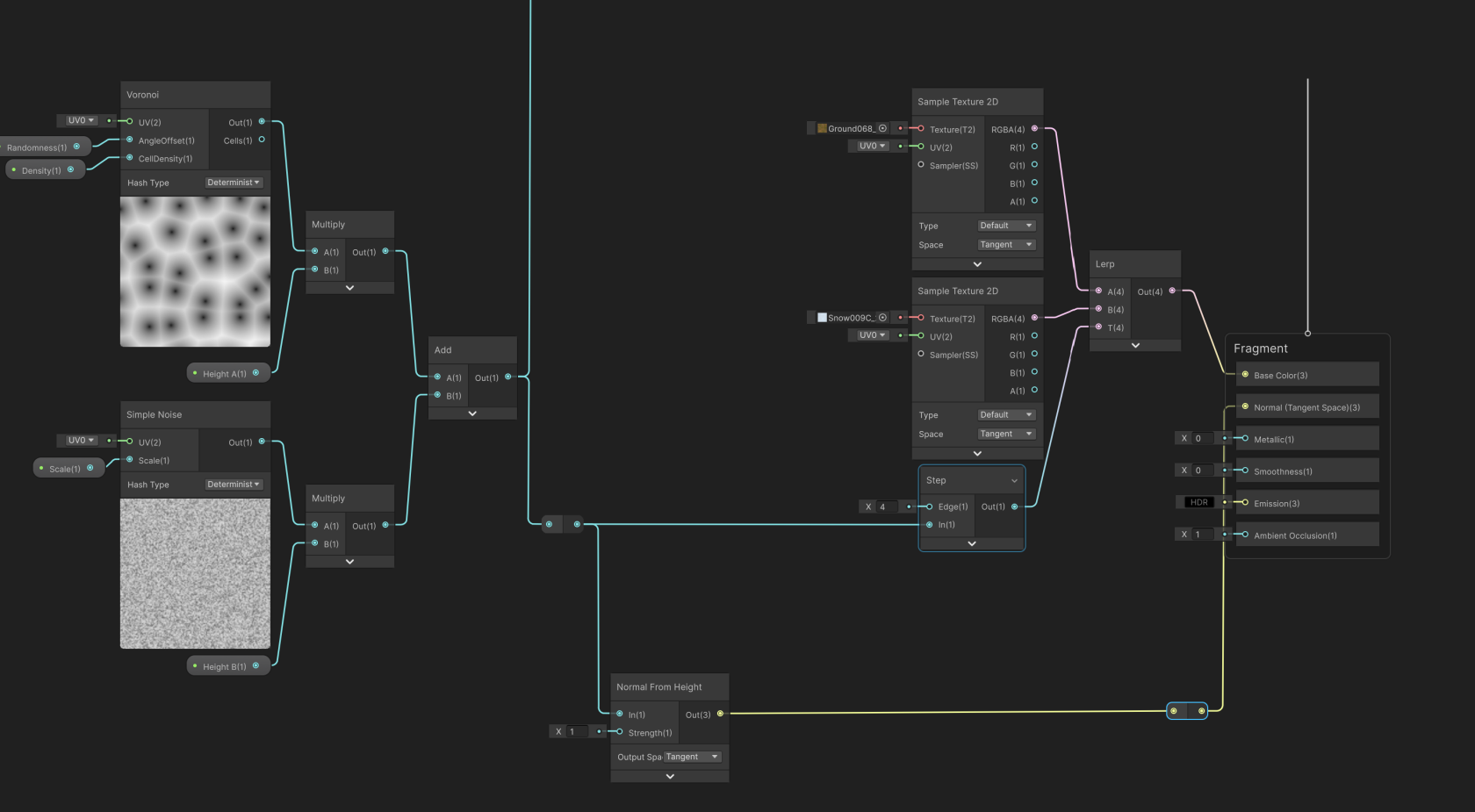Open the Ground068 texture object picker
Screen dimensions: 1475x812
pyautogui.click(x=882, y=128)
